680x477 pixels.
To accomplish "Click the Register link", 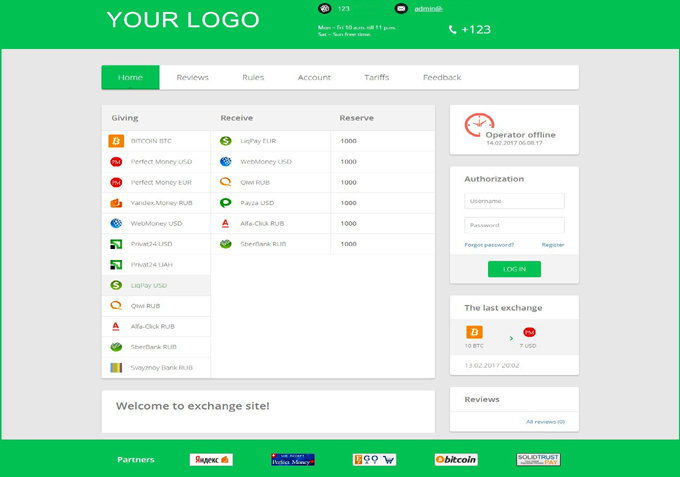I will click(553, 245).
